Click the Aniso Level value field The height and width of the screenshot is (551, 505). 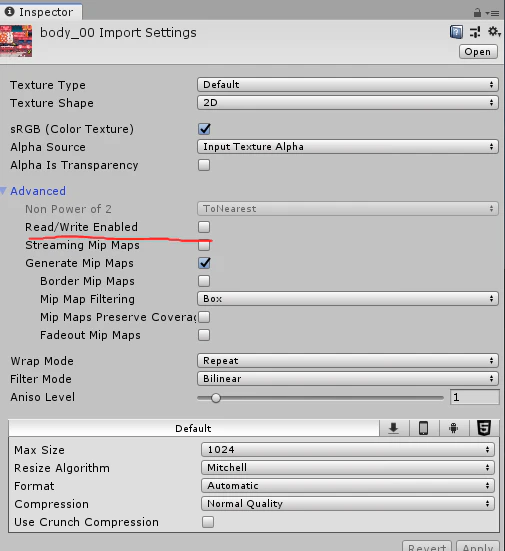pos(474,397)
